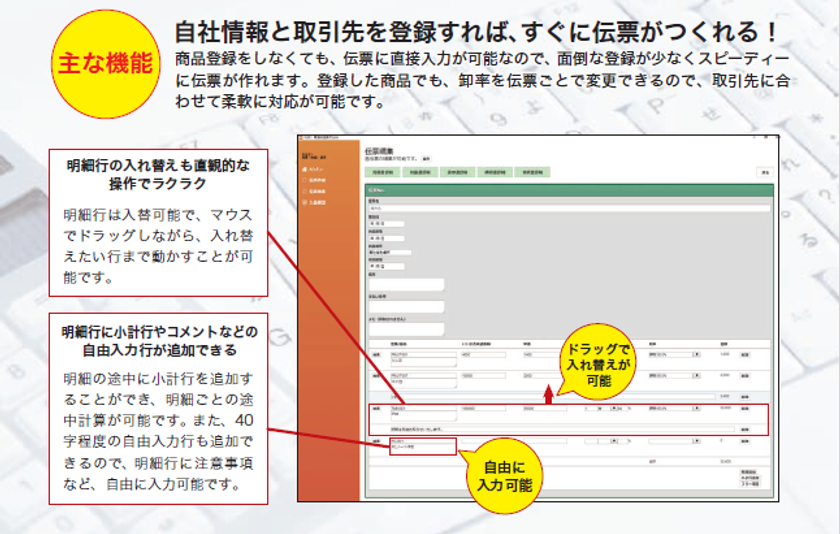The width and height of the screenshot is (840, 534).
Task: Click the white button right of green tabs
Action: click(766, 172)
